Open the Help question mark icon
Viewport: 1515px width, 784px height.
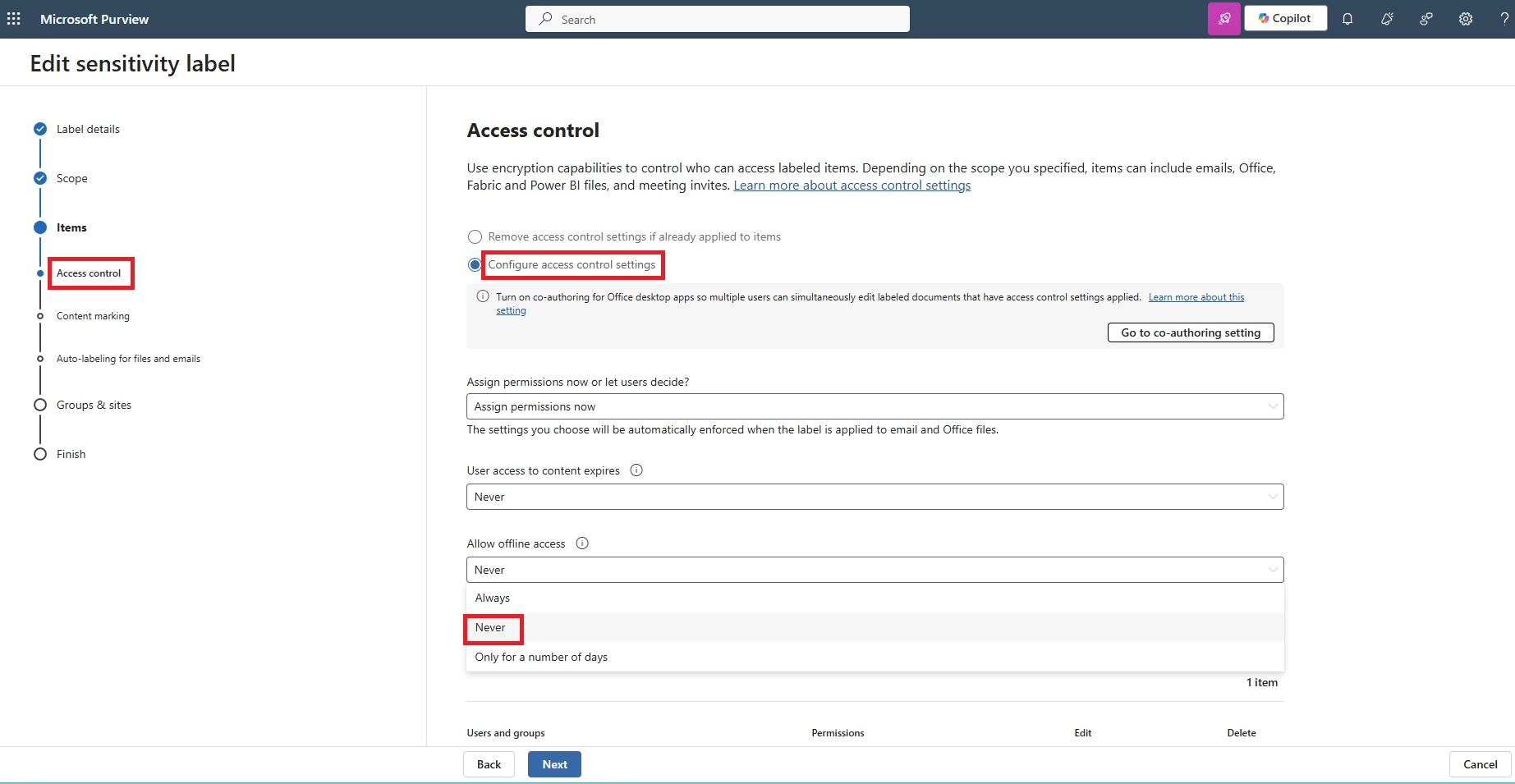(1504, 19)
